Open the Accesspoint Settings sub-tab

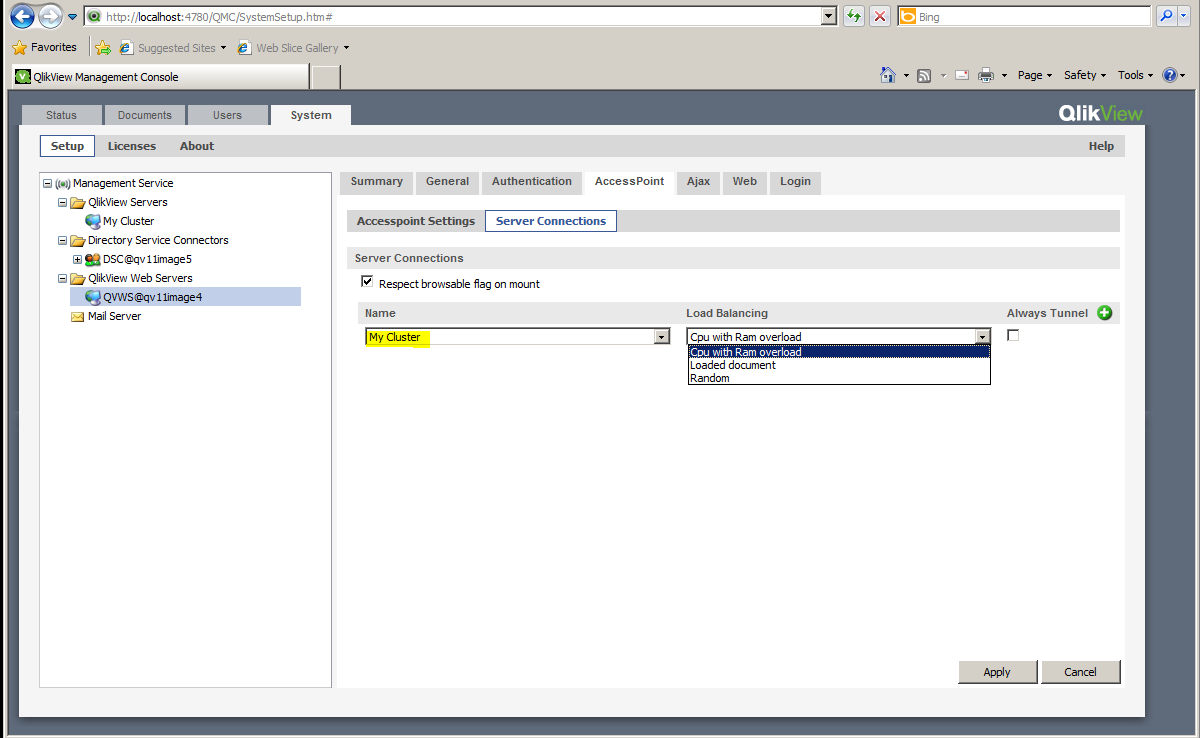(x=414, y=220)
